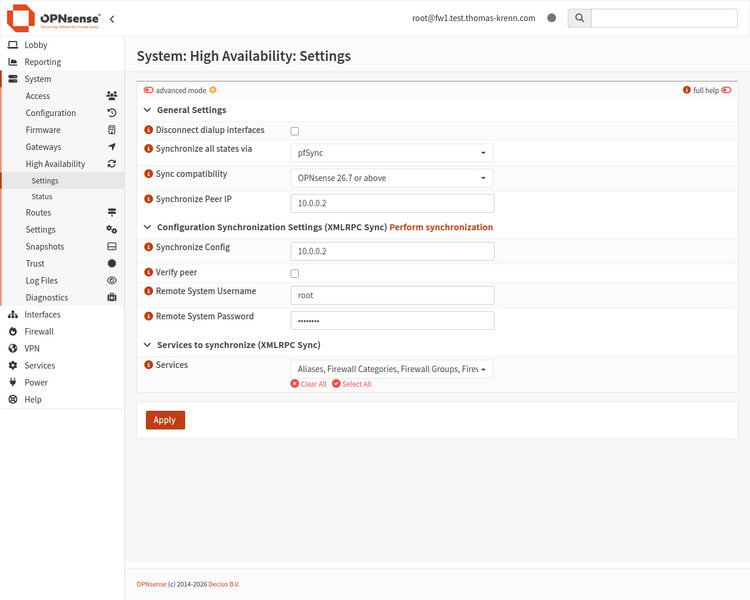
Task: Open the VPN menu item
Action: (x=62, y=348)
